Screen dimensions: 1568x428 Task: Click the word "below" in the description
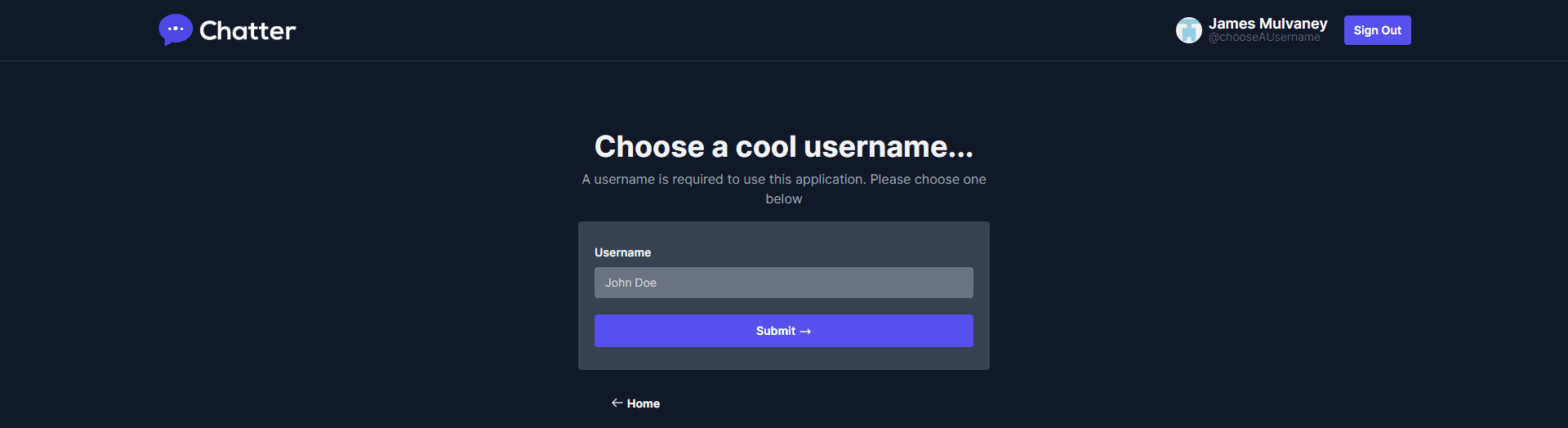point(784,199)
